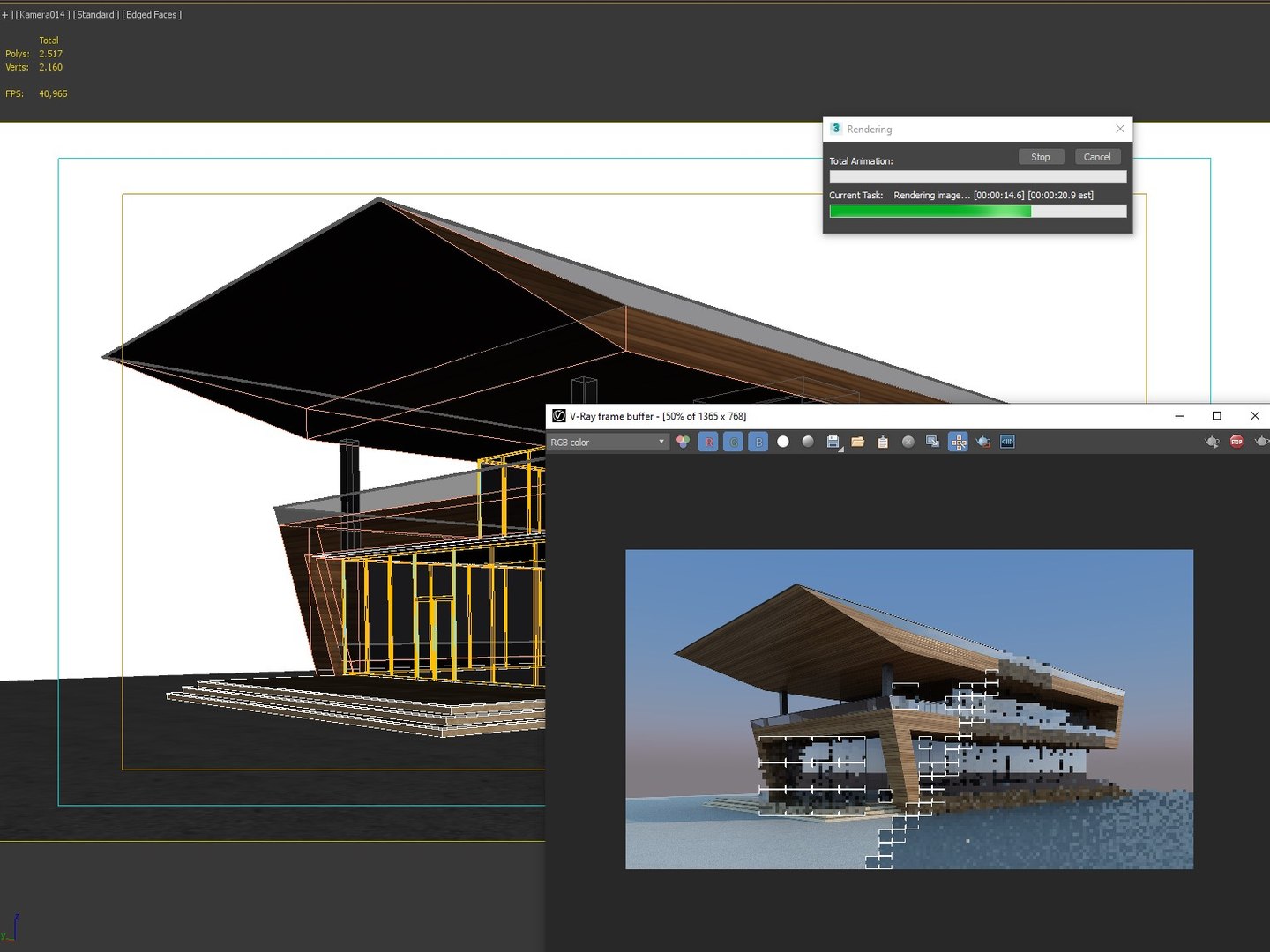The height and width of the screenshot is (952, 1270).
Task: Save the rendered image with floppy icon
Action: [833, 442]
